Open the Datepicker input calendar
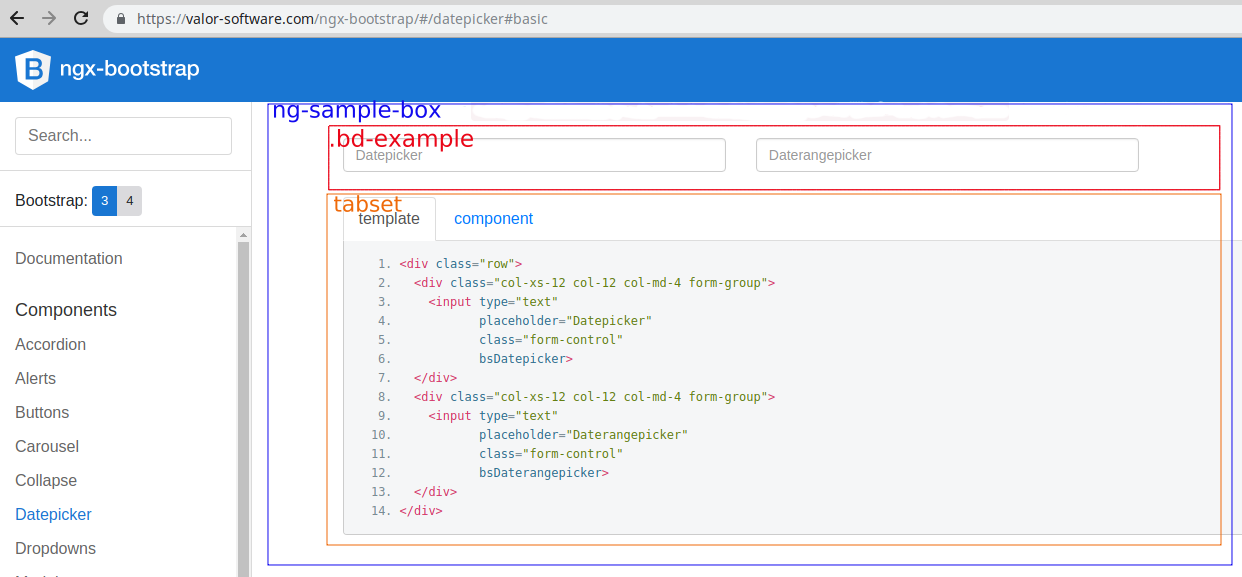The height and width of the screenshot is (577, 1242). click(x=533, y=155)
